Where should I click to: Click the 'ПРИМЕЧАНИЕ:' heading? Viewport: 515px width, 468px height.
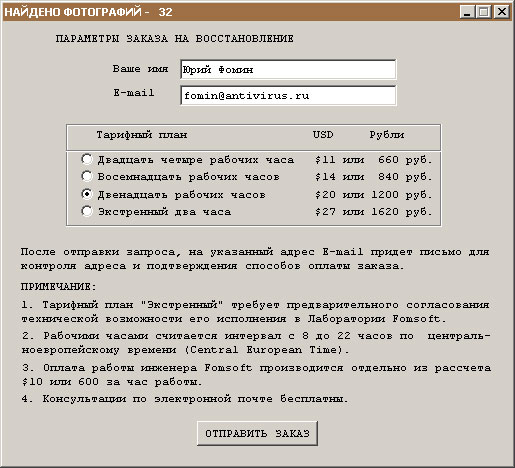tap(59, 287)
